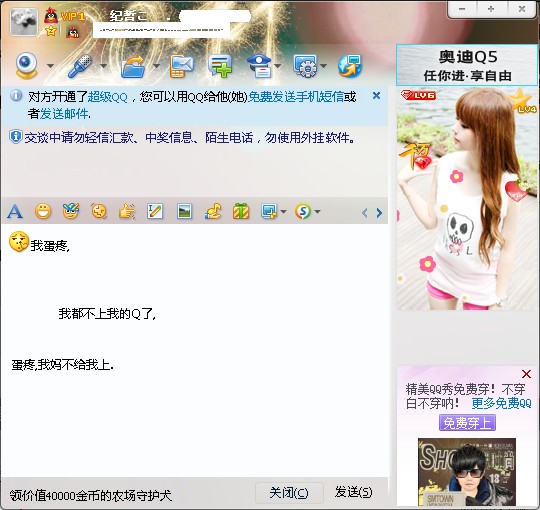
Task: Expand the report dropdown arrow
Action: click(x=278, y=65)
